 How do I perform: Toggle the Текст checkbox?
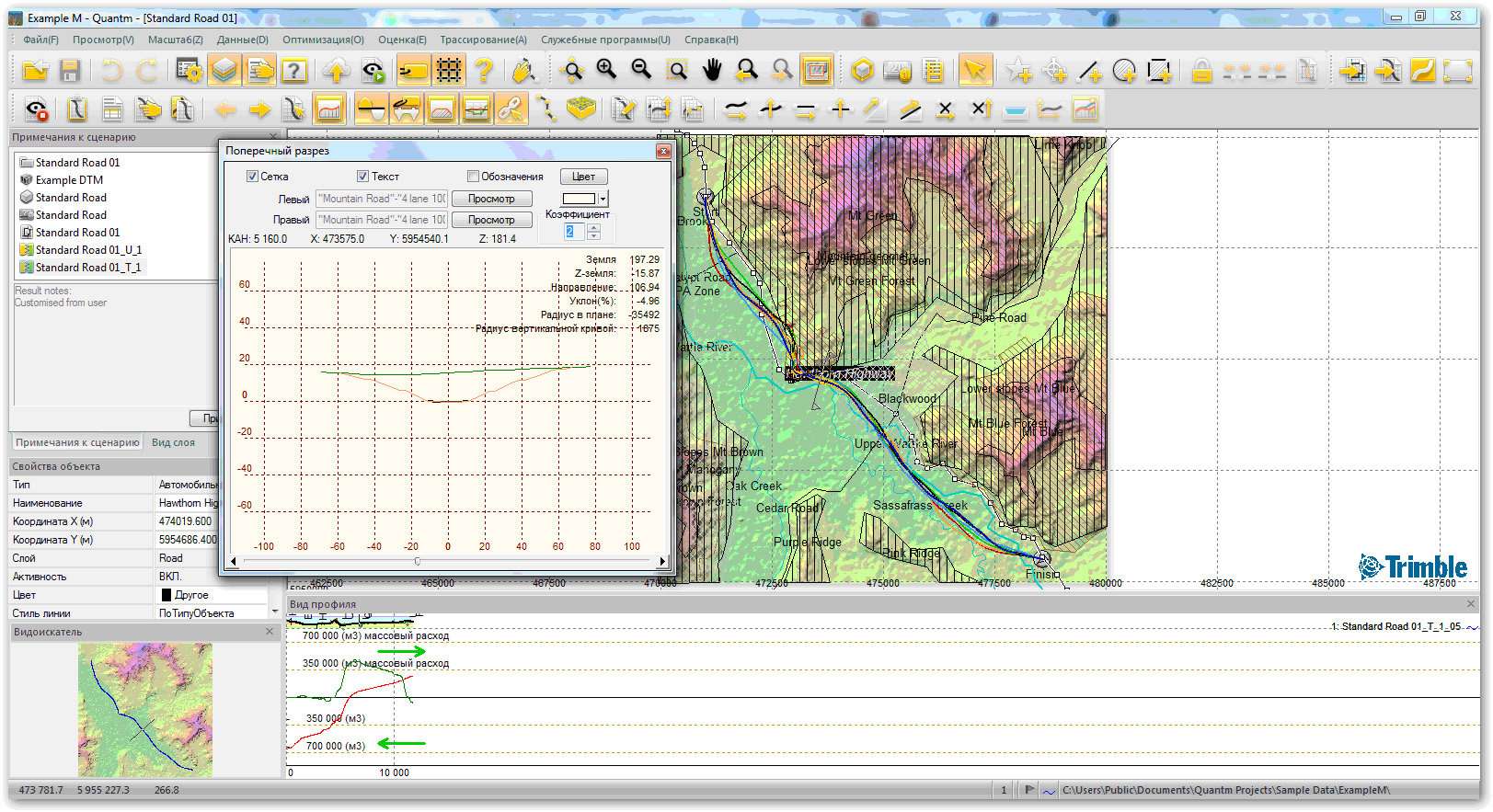(362, 177)
